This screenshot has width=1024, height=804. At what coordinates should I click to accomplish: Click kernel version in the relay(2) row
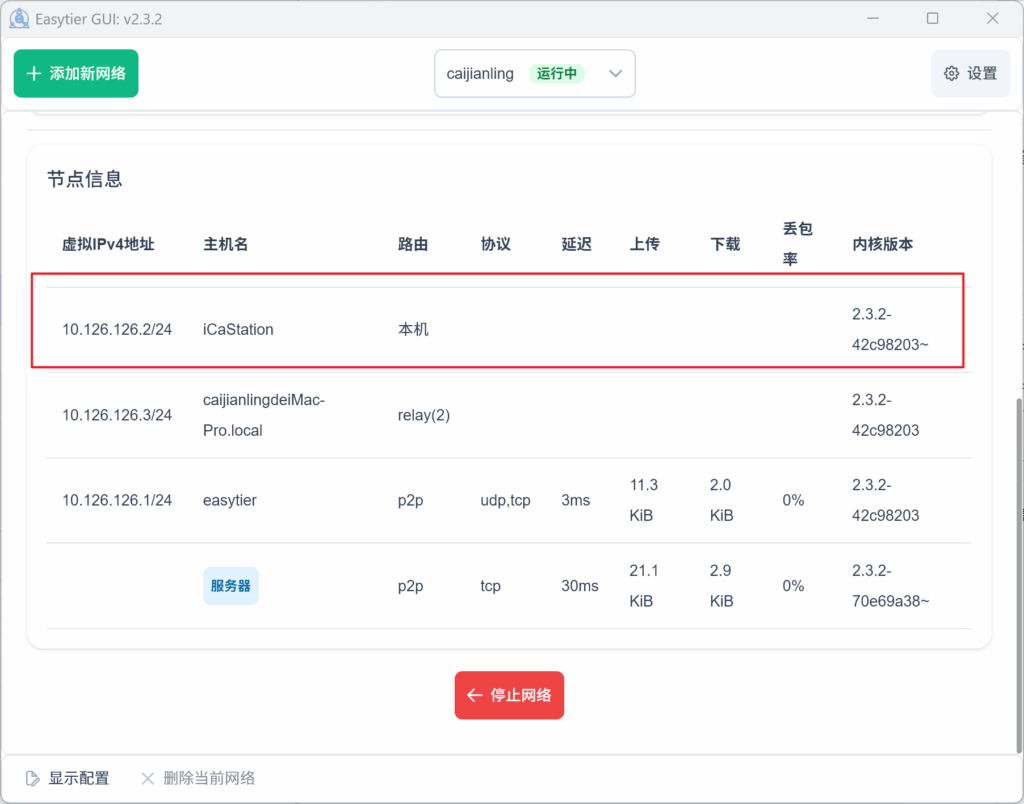coord(886,415)
